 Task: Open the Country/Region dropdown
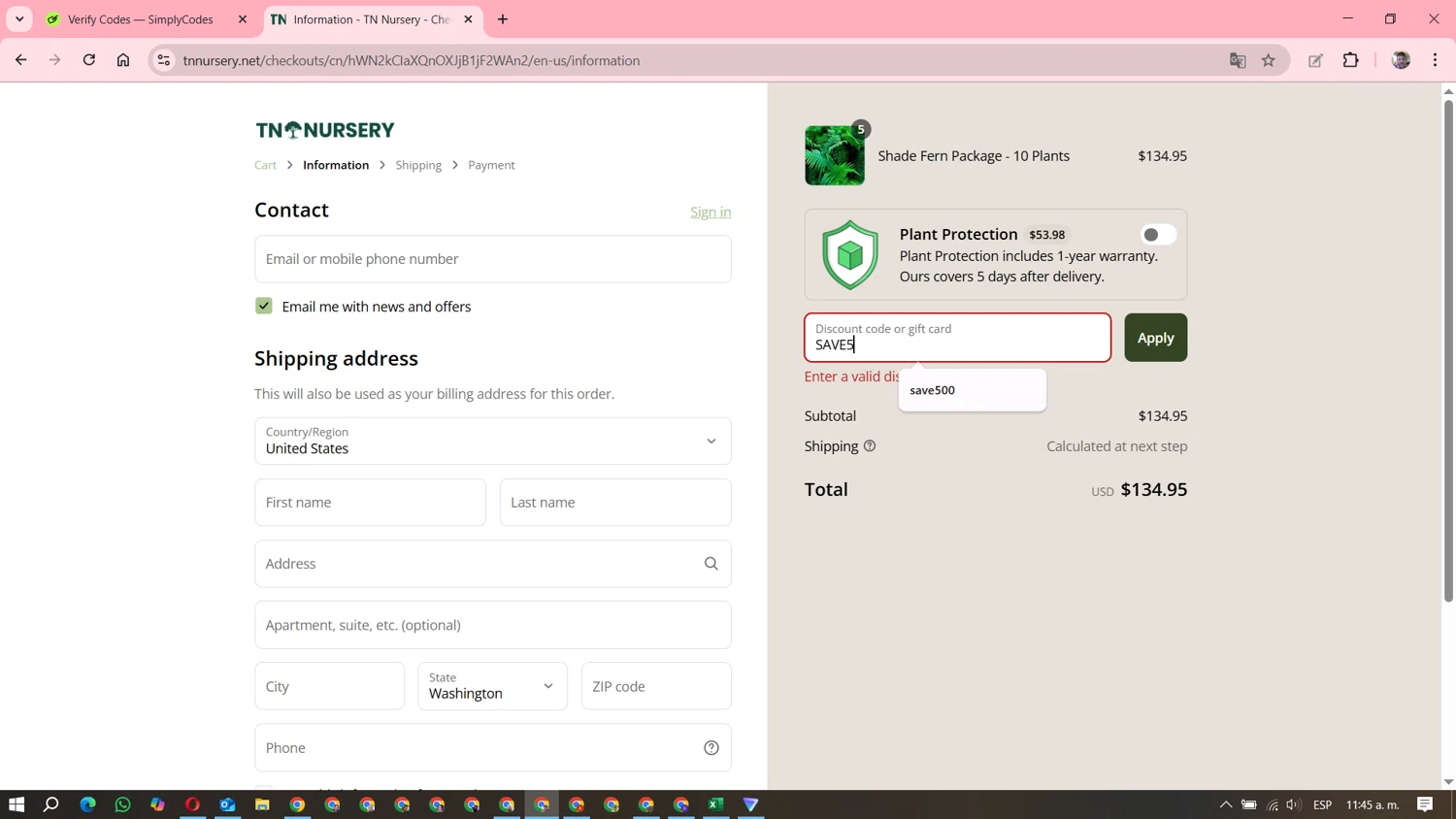tap(493, 441)
